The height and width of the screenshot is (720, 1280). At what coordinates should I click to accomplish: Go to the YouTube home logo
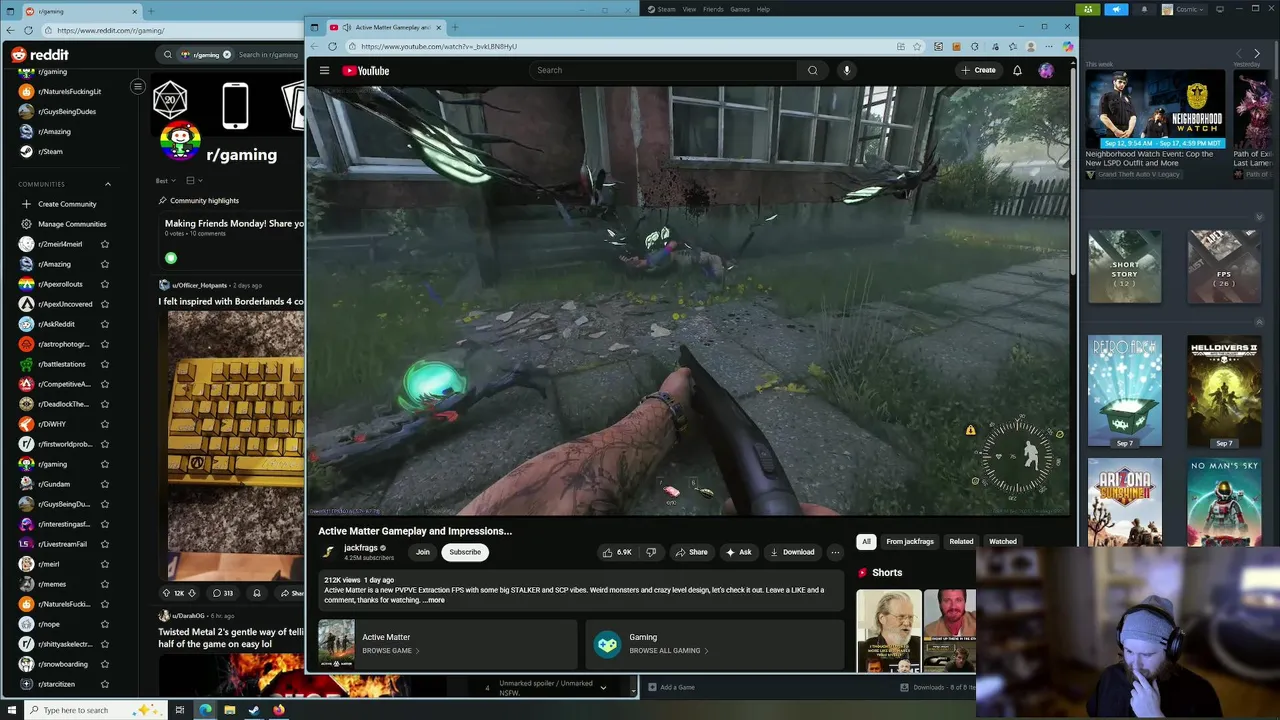tap(365, 70)
